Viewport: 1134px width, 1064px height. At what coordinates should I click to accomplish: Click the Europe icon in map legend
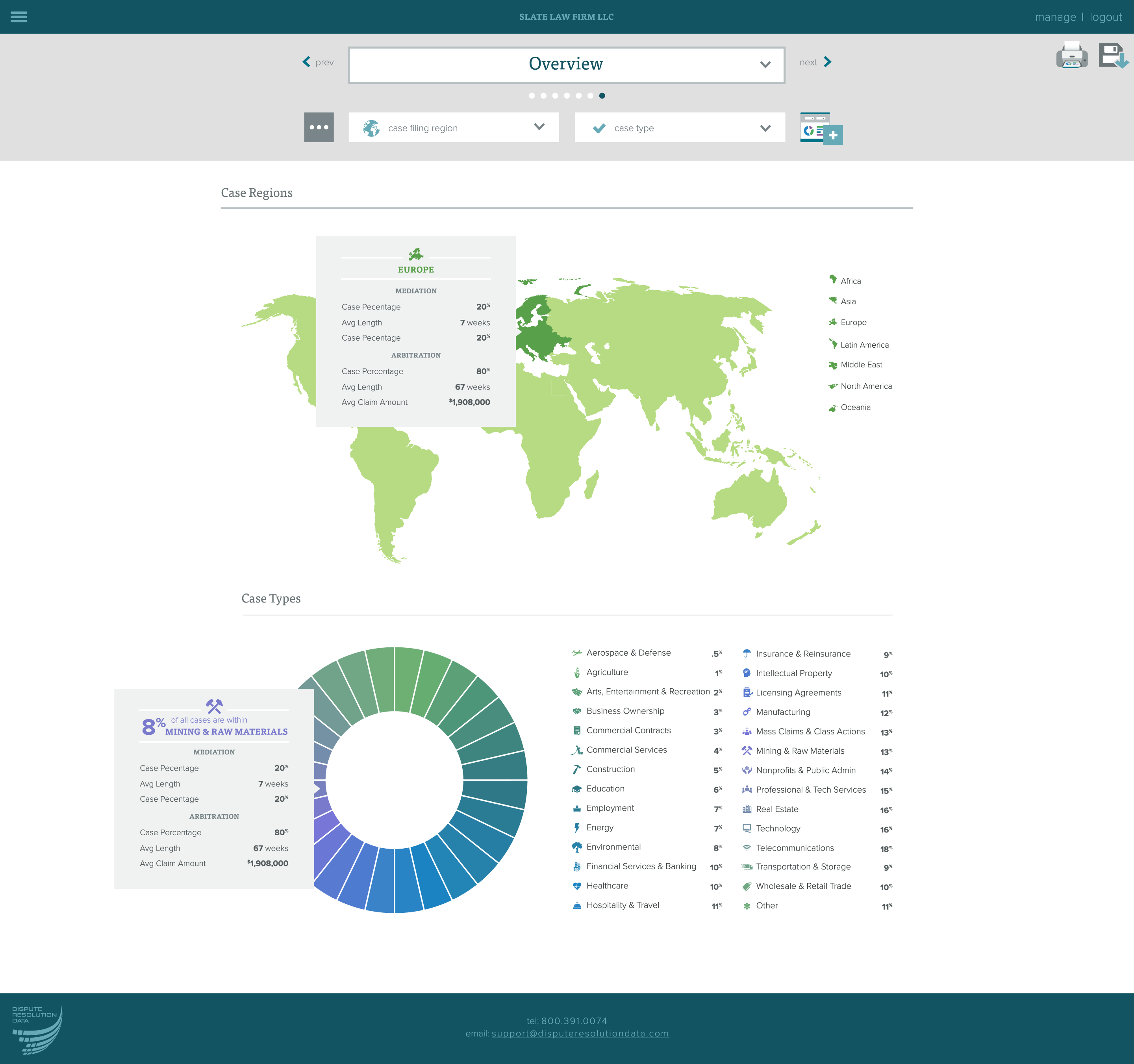point(833,323)
